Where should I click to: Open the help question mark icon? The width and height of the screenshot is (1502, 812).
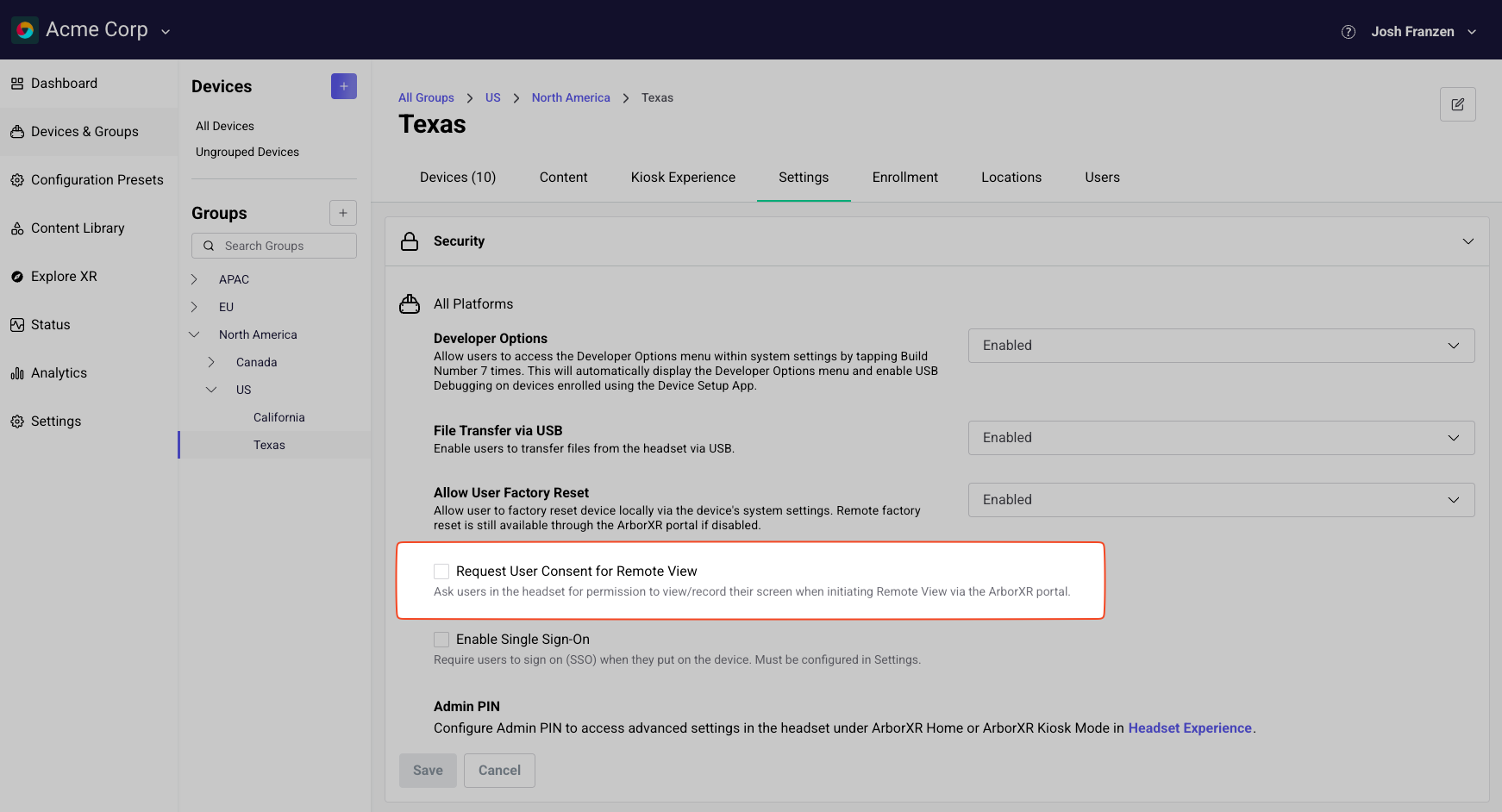click(x=1349, y=32)
